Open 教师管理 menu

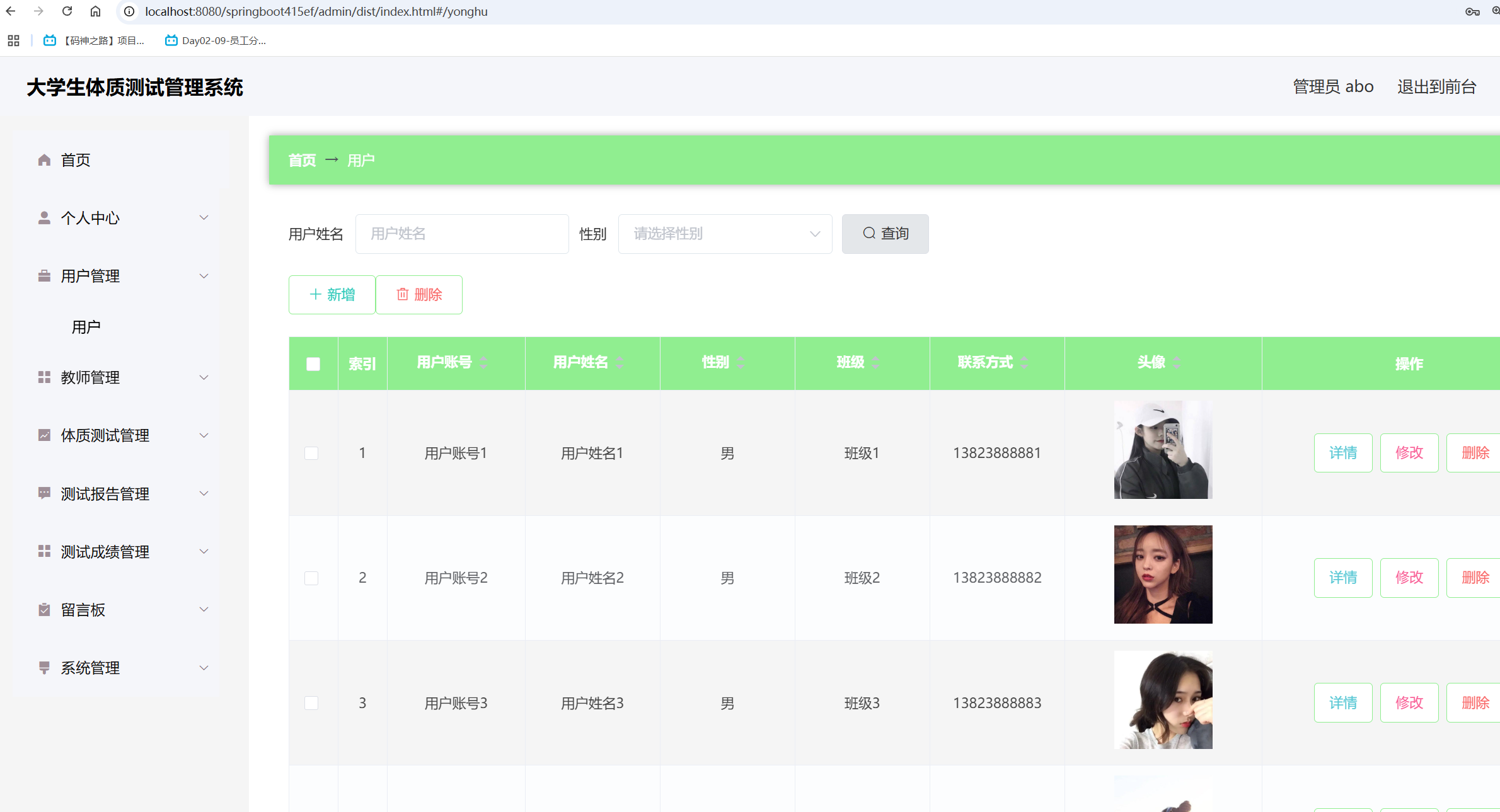[x=117, y=377]
